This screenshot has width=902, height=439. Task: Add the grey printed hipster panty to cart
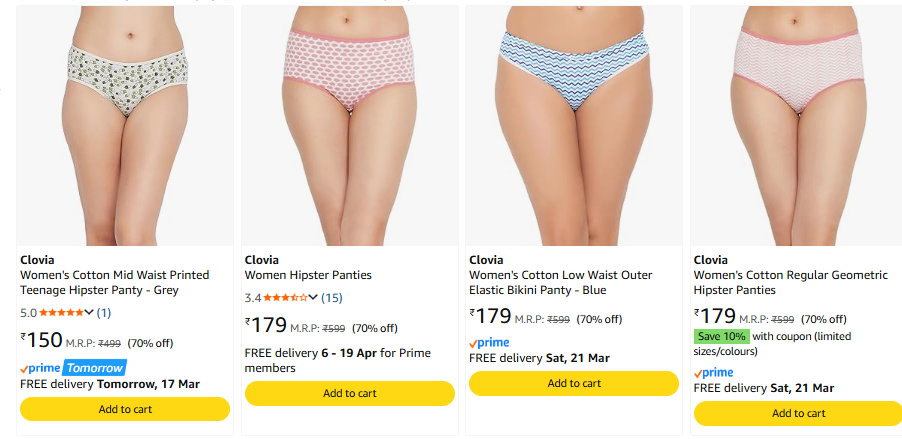point(125,409)
